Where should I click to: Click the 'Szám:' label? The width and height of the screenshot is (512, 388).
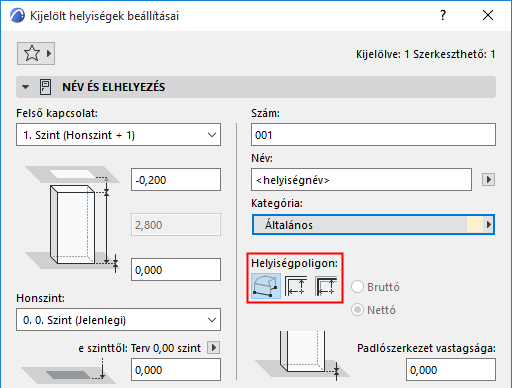pyautogui.click(x=265, y=113)
